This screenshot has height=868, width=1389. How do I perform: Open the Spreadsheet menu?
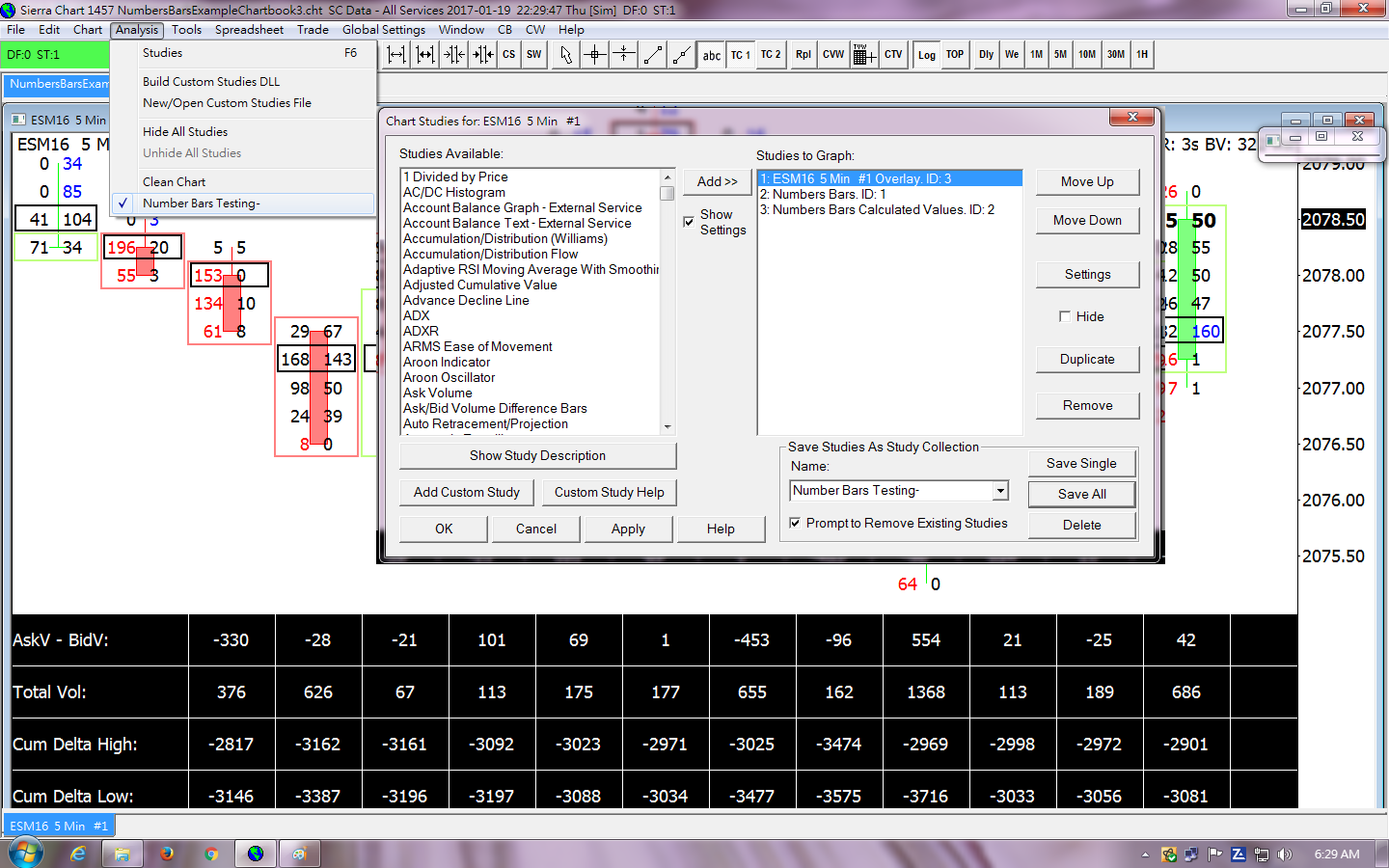pos(250,30)
